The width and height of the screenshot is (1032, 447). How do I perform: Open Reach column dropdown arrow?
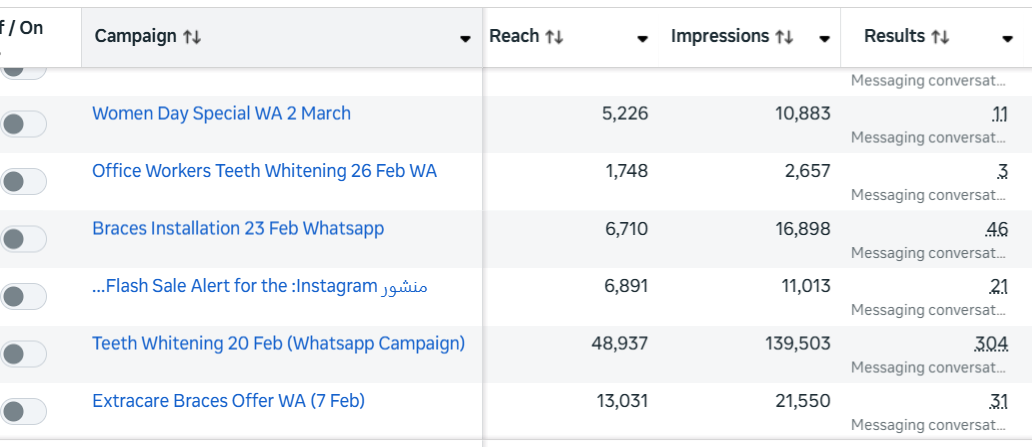point(643,39)
